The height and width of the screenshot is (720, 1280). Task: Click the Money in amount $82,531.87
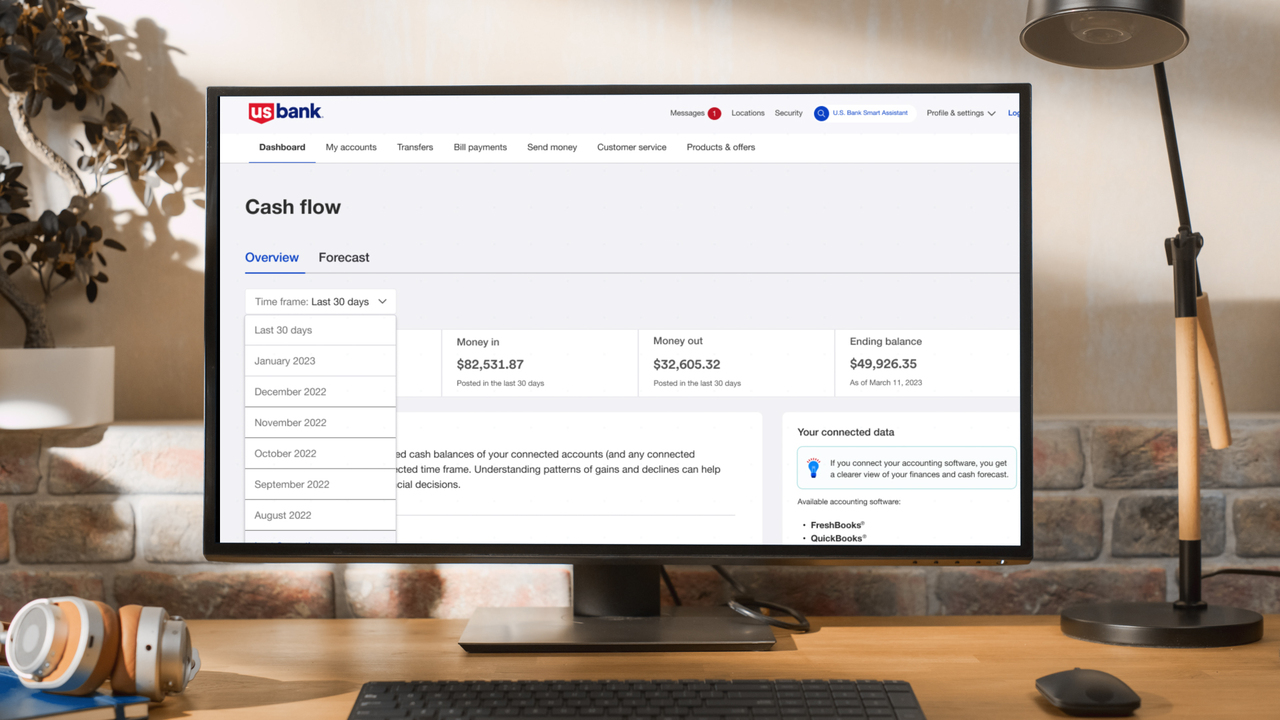point(490,364)
